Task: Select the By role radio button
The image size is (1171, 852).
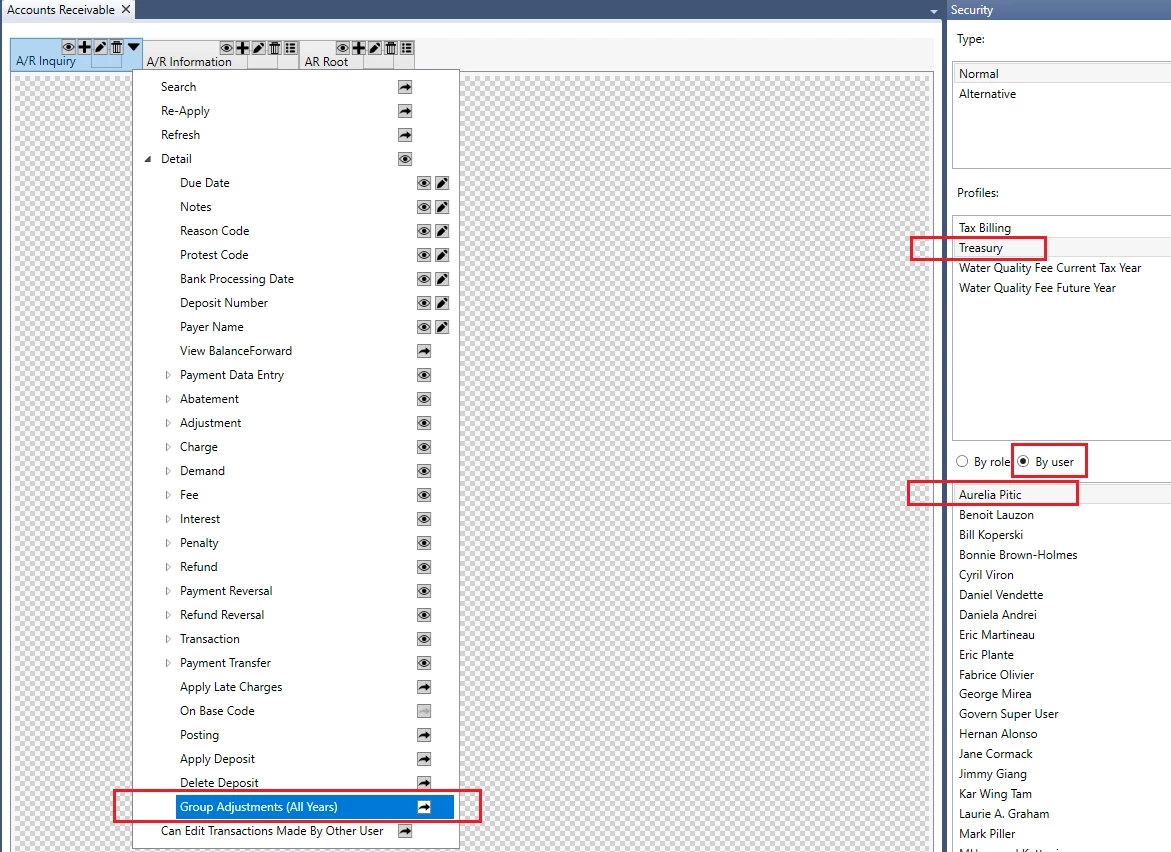Action: pyautogui.click(x=962, y=462)
